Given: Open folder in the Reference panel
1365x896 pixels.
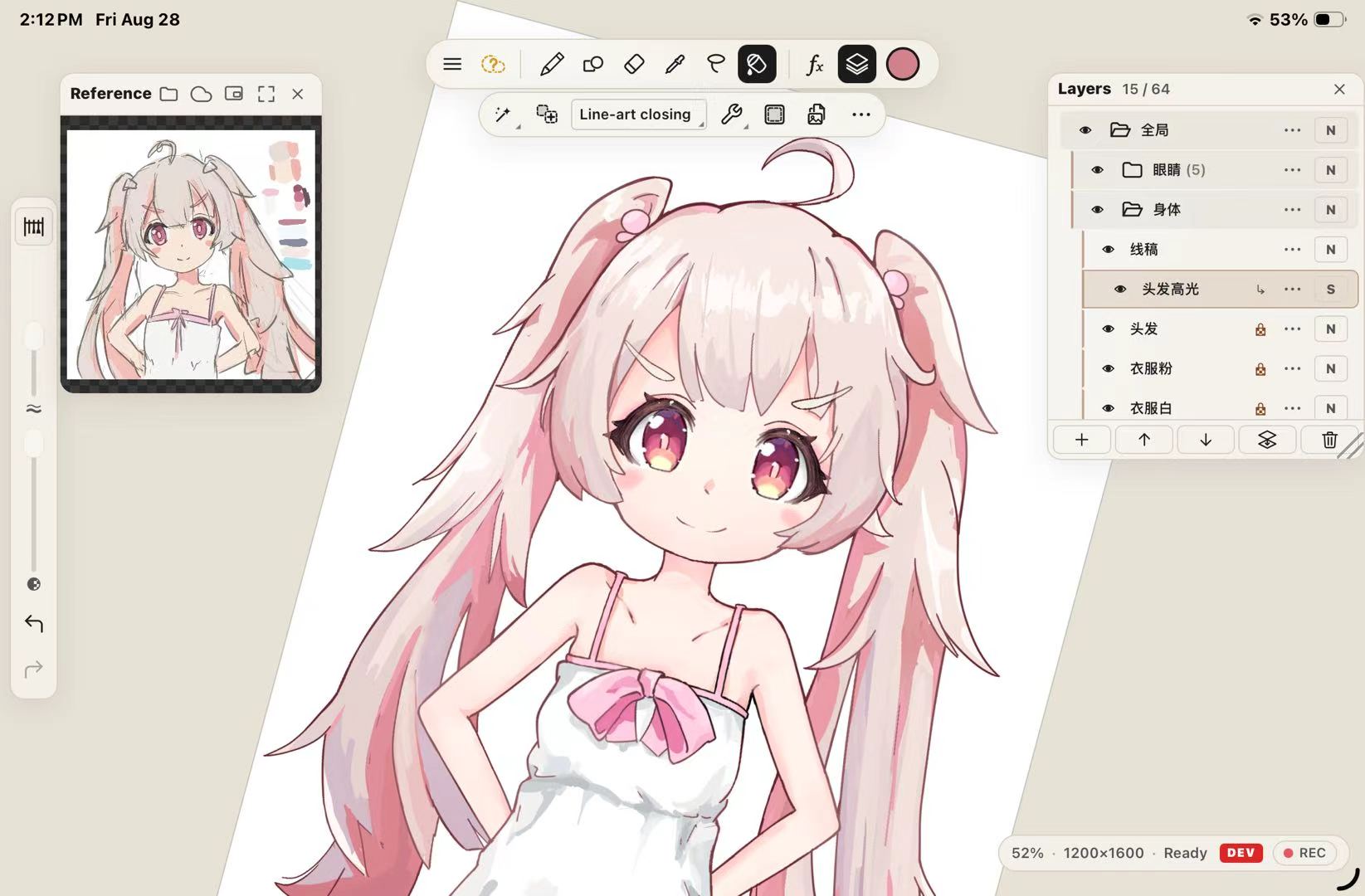Looking at the screenshot, I should pyautogui.click(x=169, y=94).
